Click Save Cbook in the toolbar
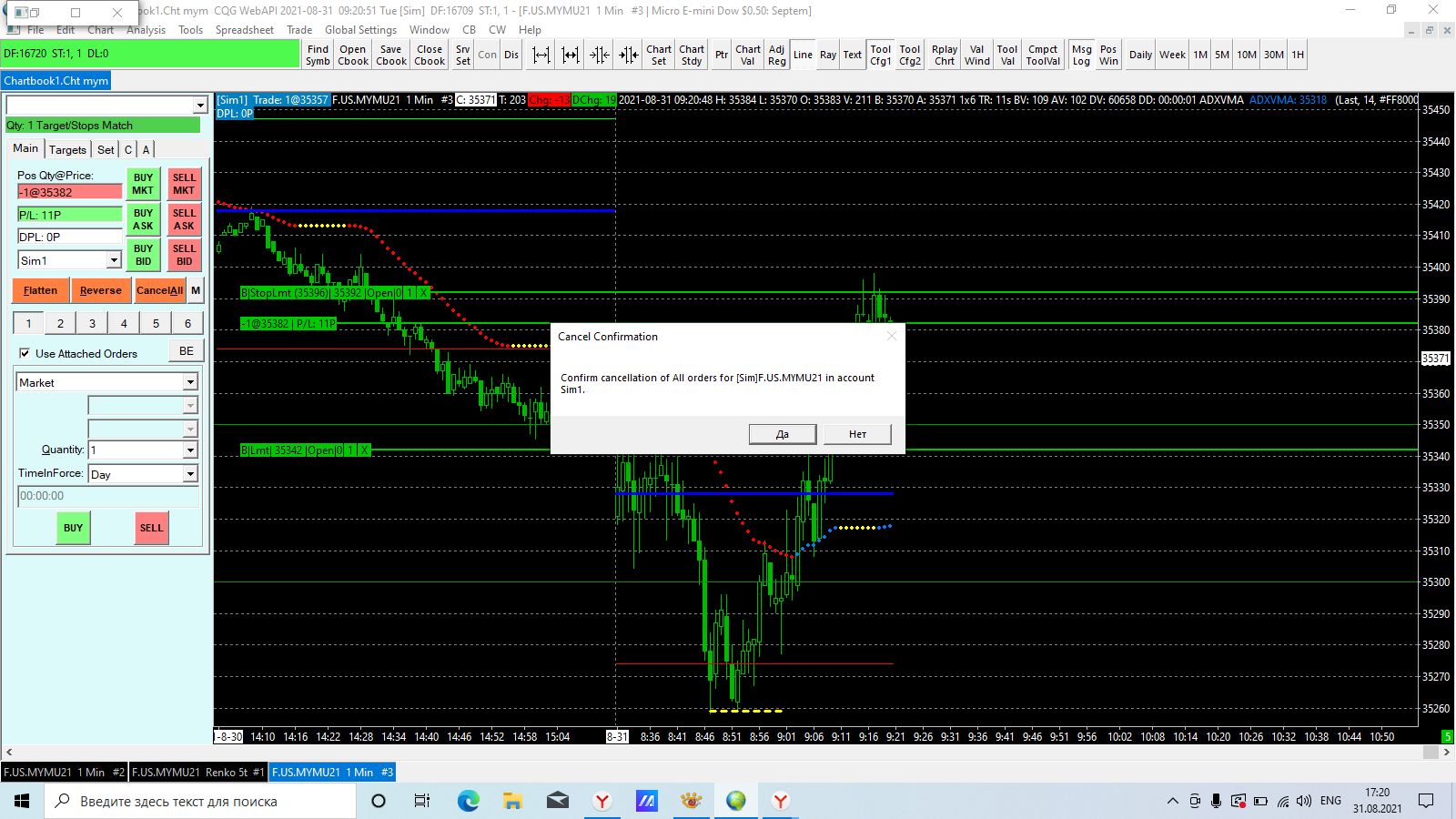The height and width of the screenshot is (819, 1456). coord(391,55)
